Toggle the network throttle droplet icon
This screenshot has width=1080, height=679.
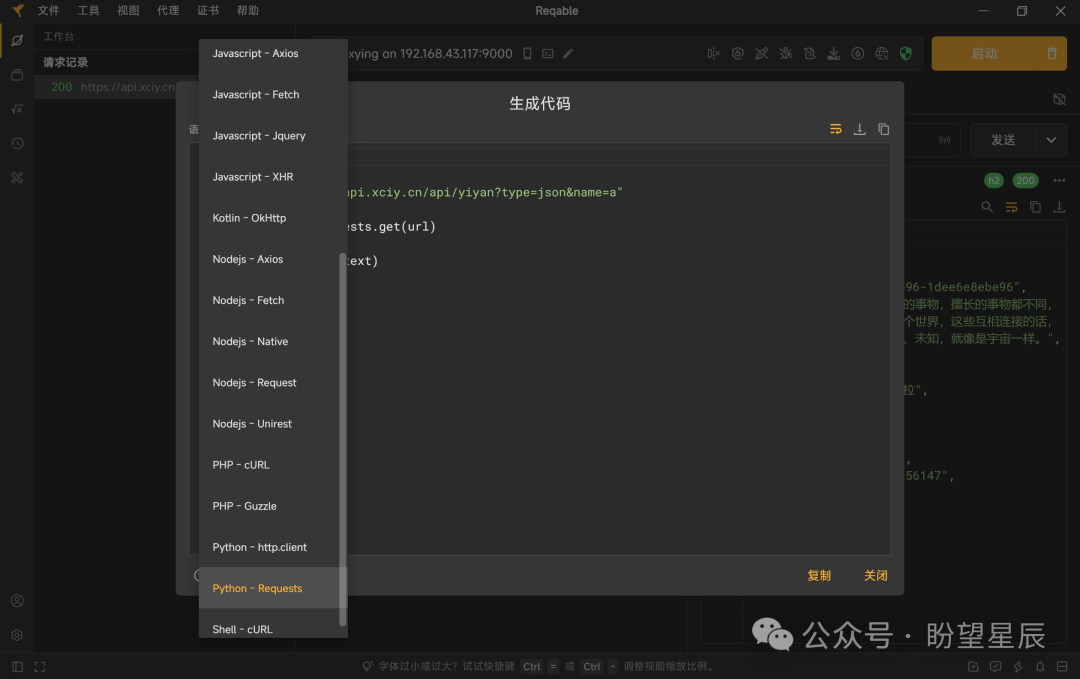point(858,54)
